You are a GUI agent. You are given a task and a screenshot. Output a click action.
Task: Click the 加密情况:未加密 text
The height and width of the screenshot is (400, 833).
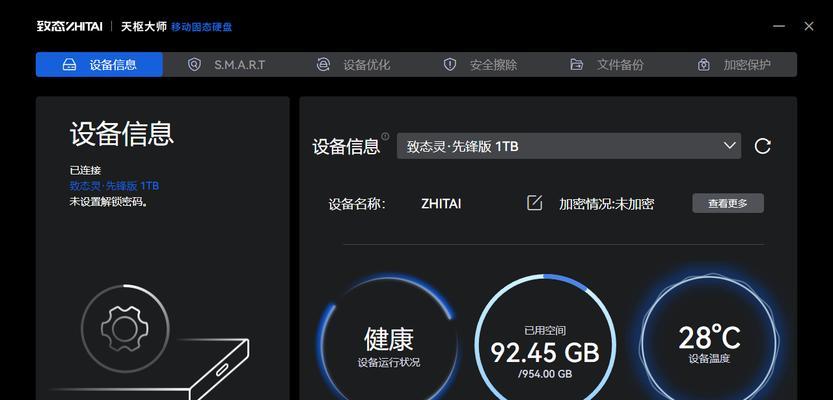pos(606,203)
